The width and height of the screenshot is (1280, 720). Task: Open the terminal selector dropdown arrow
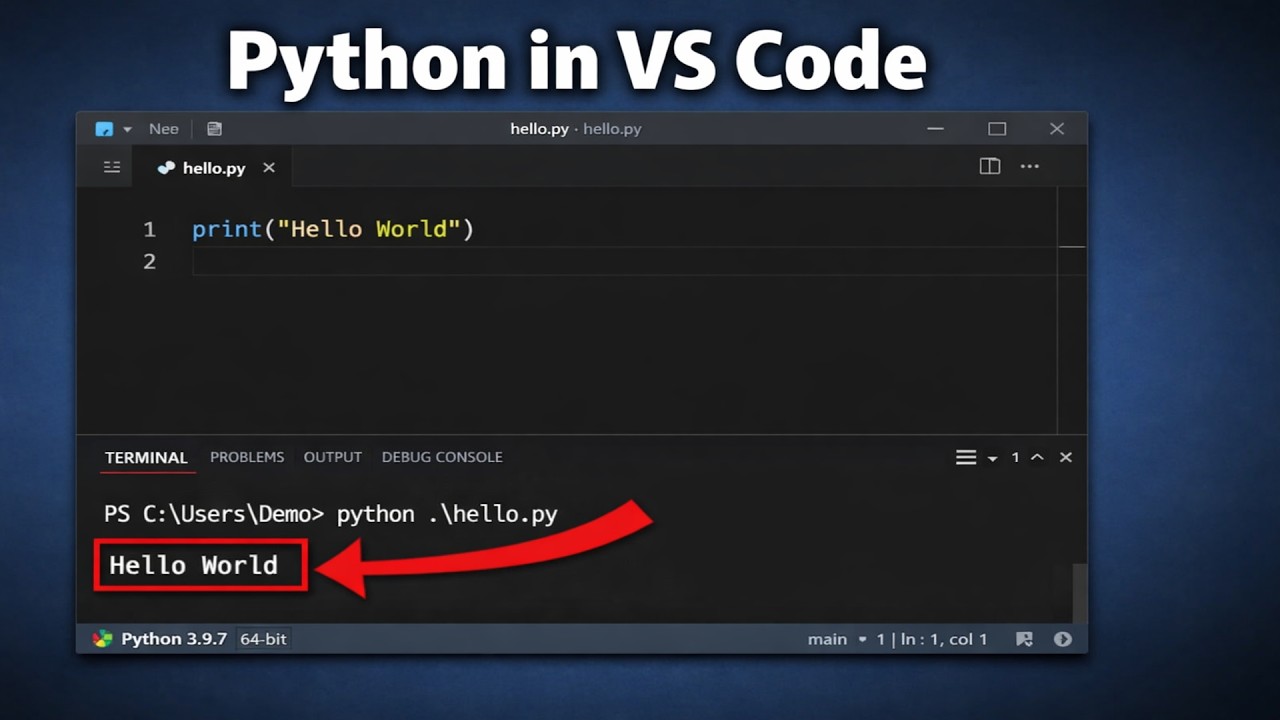point(993,458)
